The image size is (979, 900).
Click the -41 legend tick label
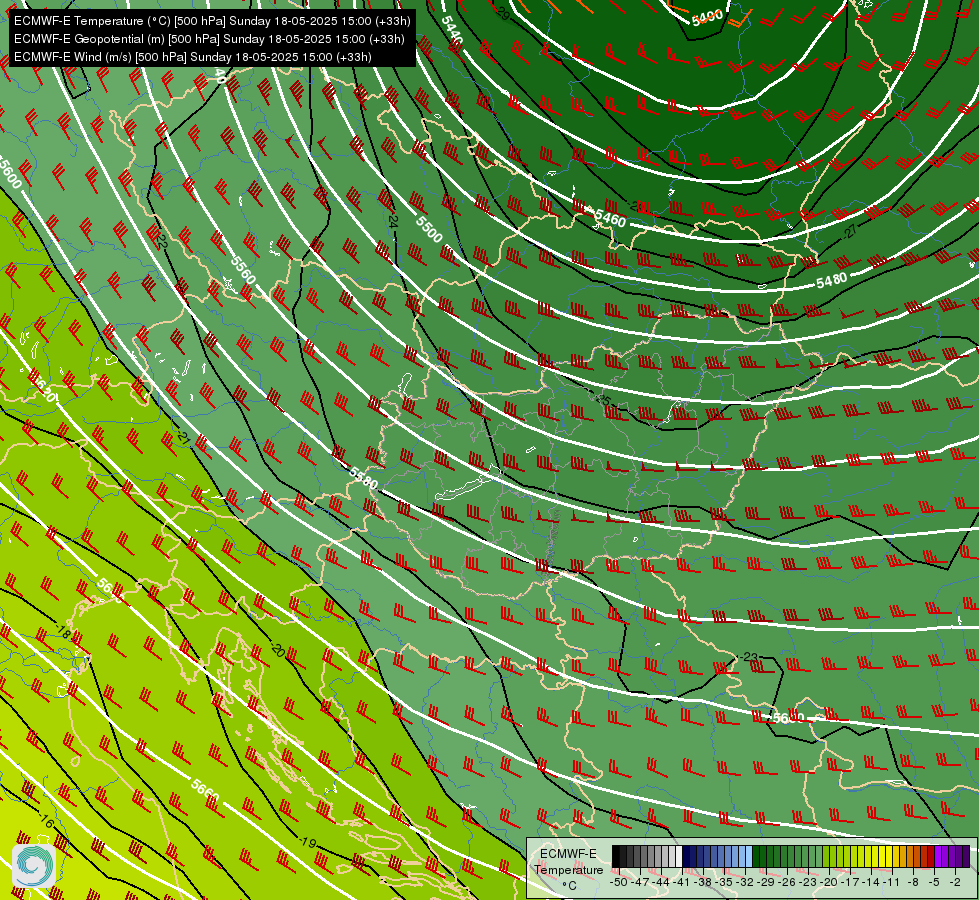(682, 882)
